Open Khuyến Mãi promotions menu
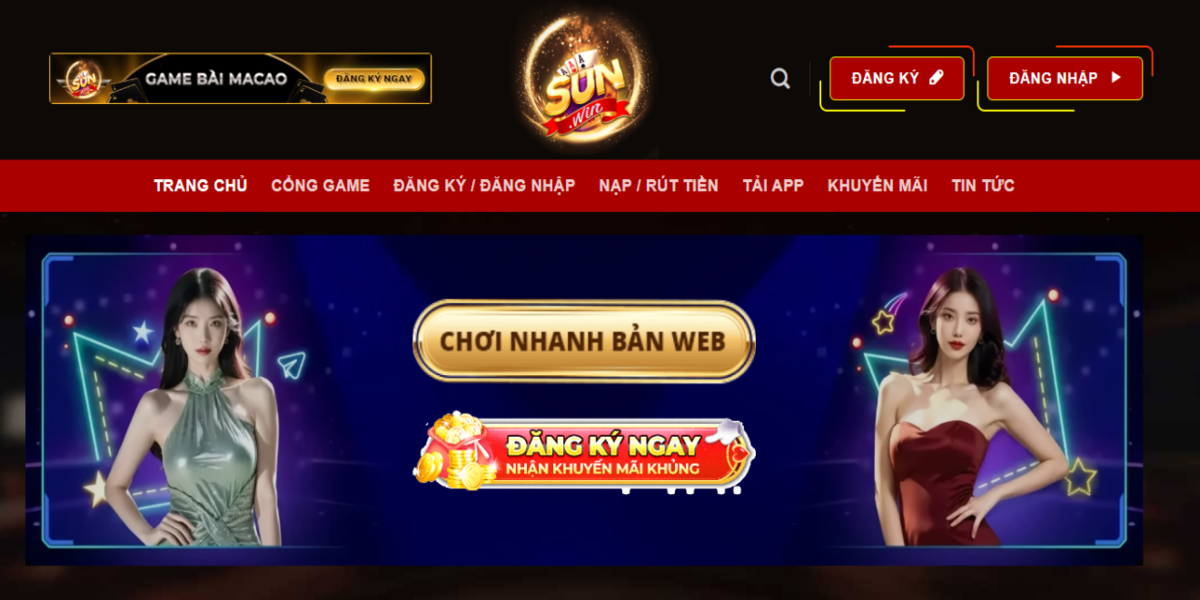Screen dimensions: 1200x600 click(877, 185)
